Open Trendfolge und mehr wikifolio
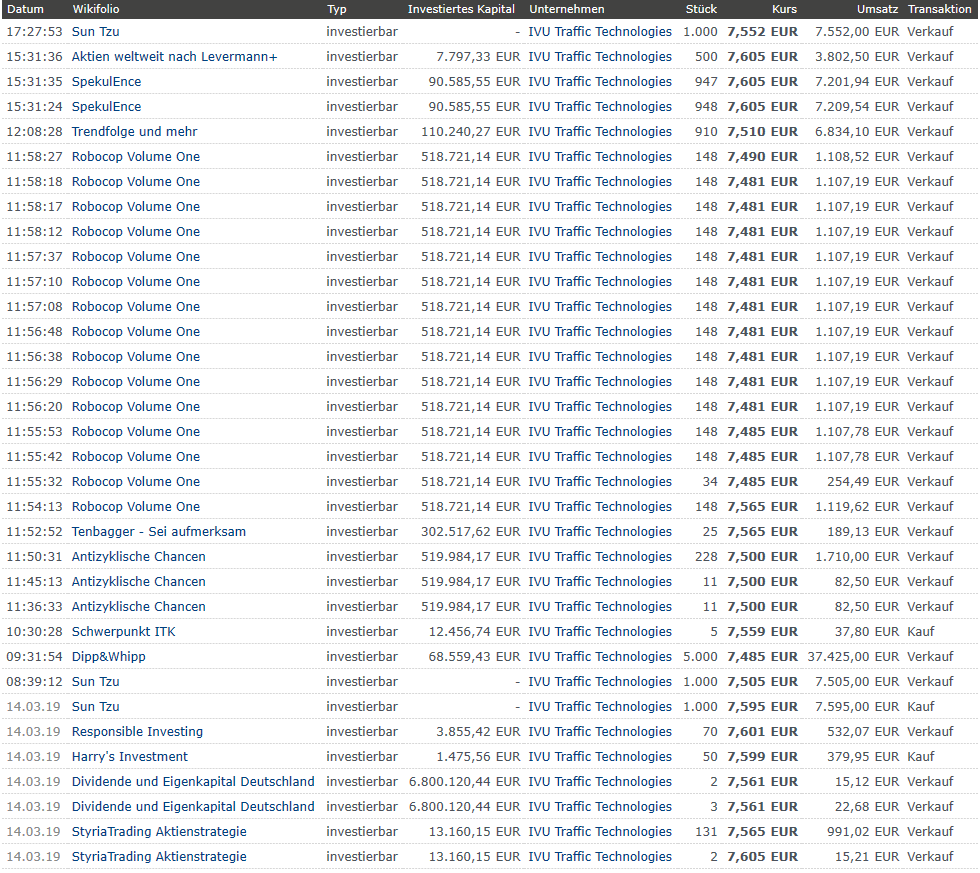The image size is (980, 873). point(134,132)
